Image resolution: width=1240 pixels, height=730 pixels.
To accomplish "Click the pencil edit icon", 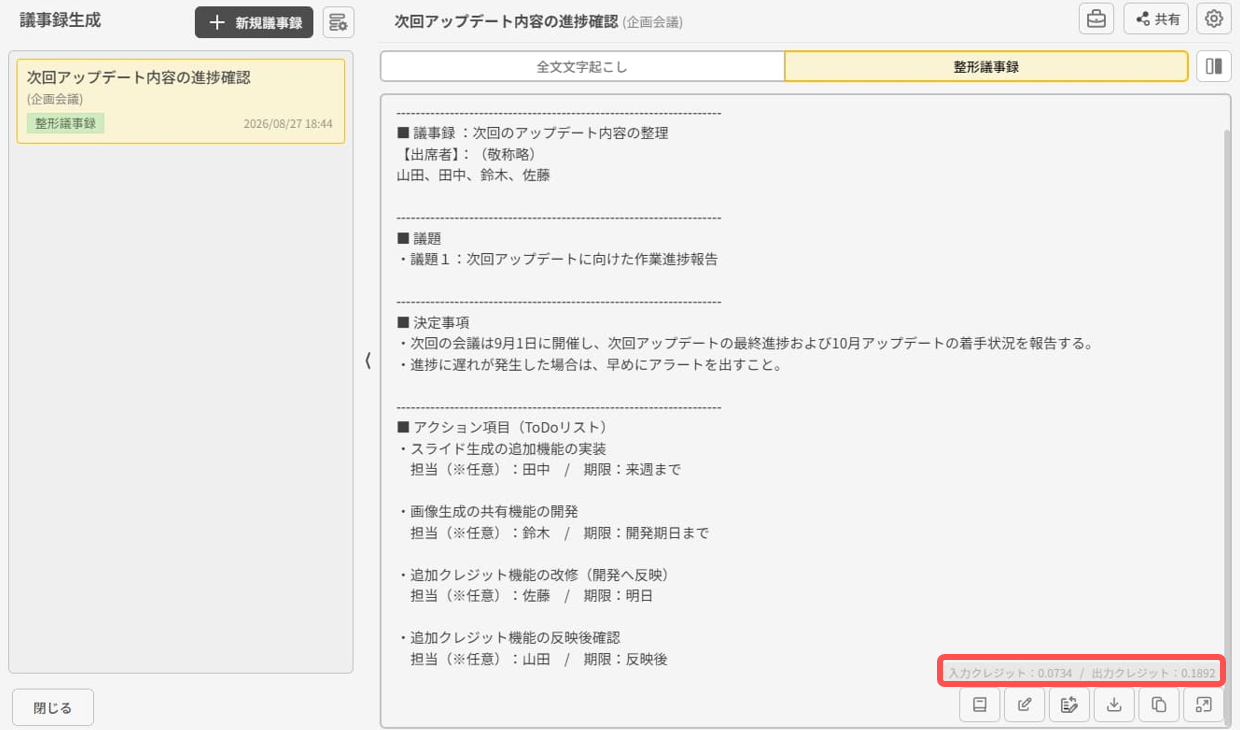I will click(x=1024, y=705).
